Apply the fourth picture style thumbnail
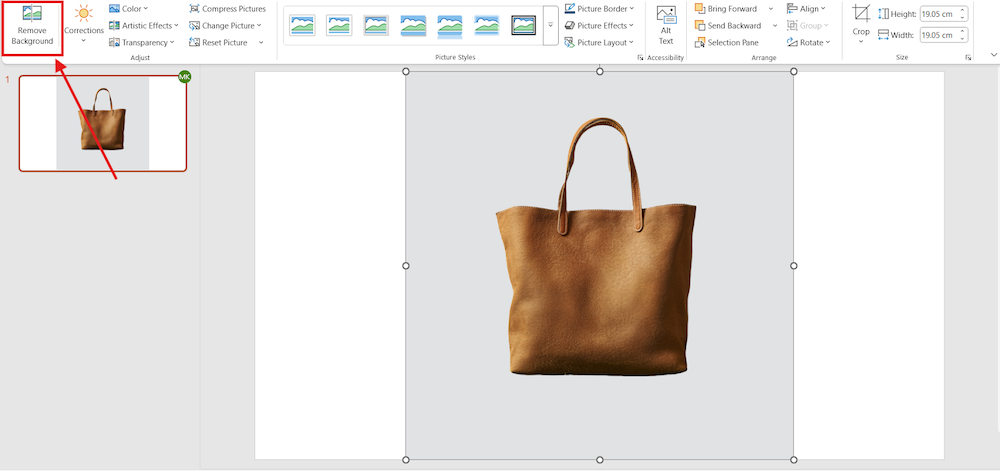This screenshot has width=1000, height=471. pyautogui.click(x=413, y=25)
